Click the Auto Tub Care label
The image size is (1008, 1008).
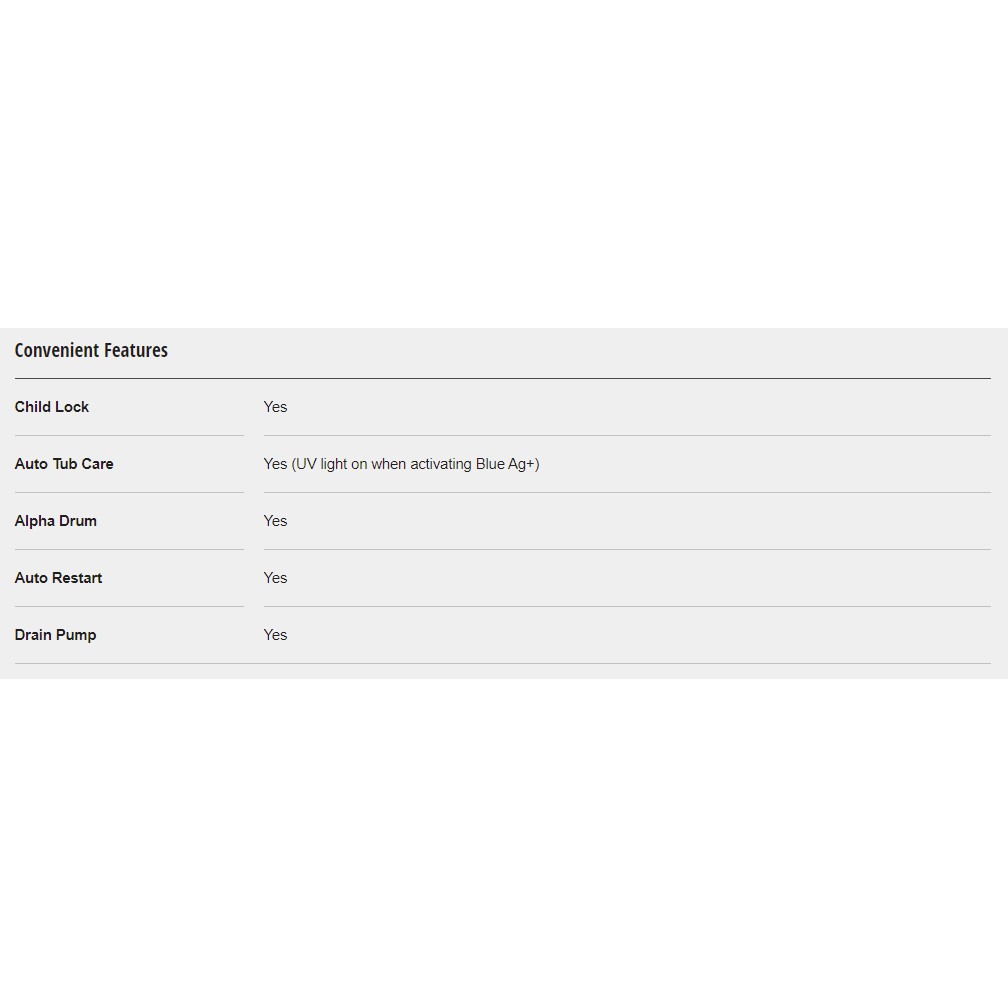tap(64, 464)
